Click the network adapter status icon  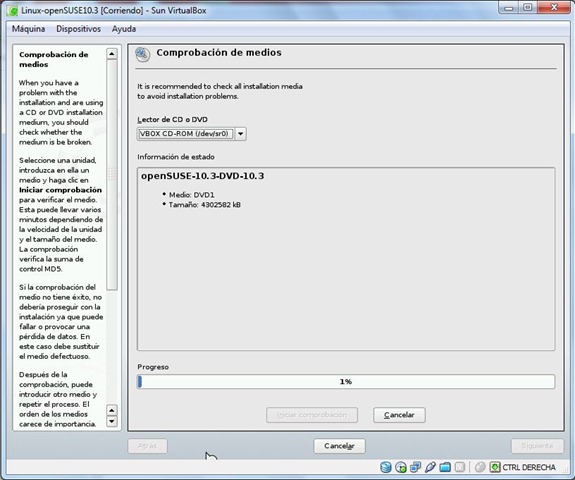pos(415,467)
